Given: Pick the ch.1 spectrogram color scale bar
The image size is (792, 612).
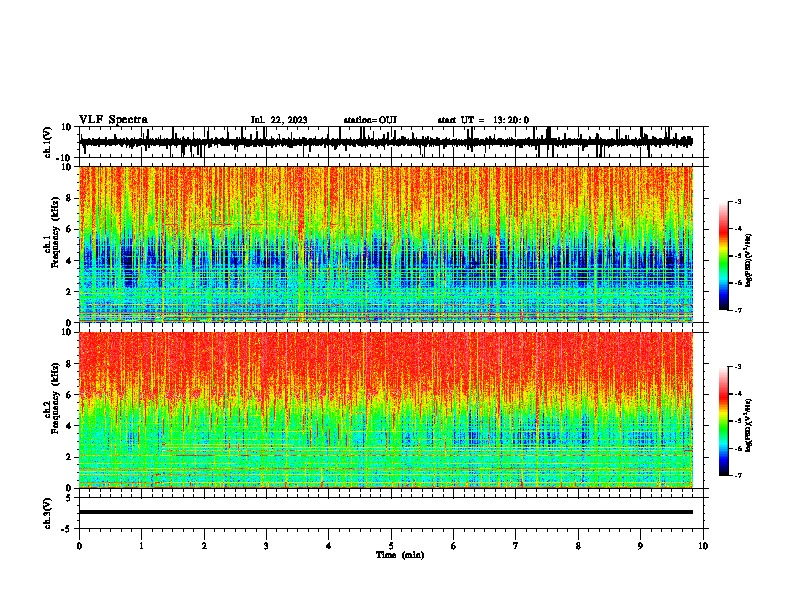Looking at the screenshot, I should tap(724, 256).
